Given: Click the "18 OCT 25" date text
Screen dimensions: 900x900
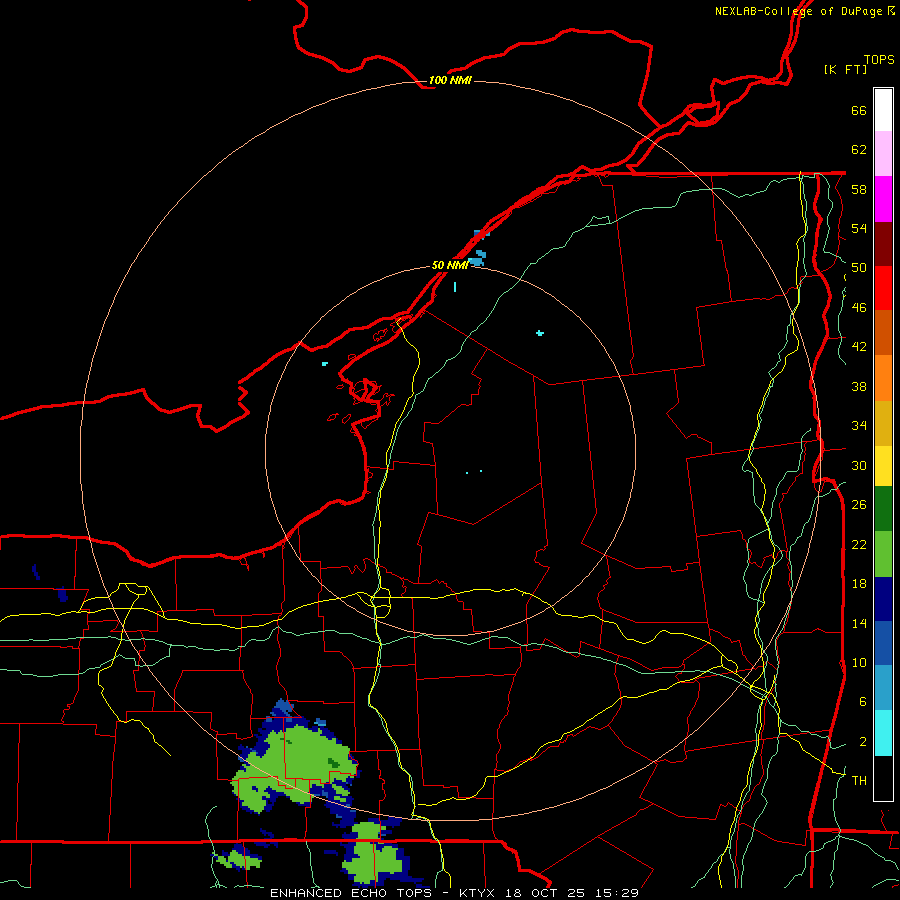Looking at the screenshot, I should 544,893.
